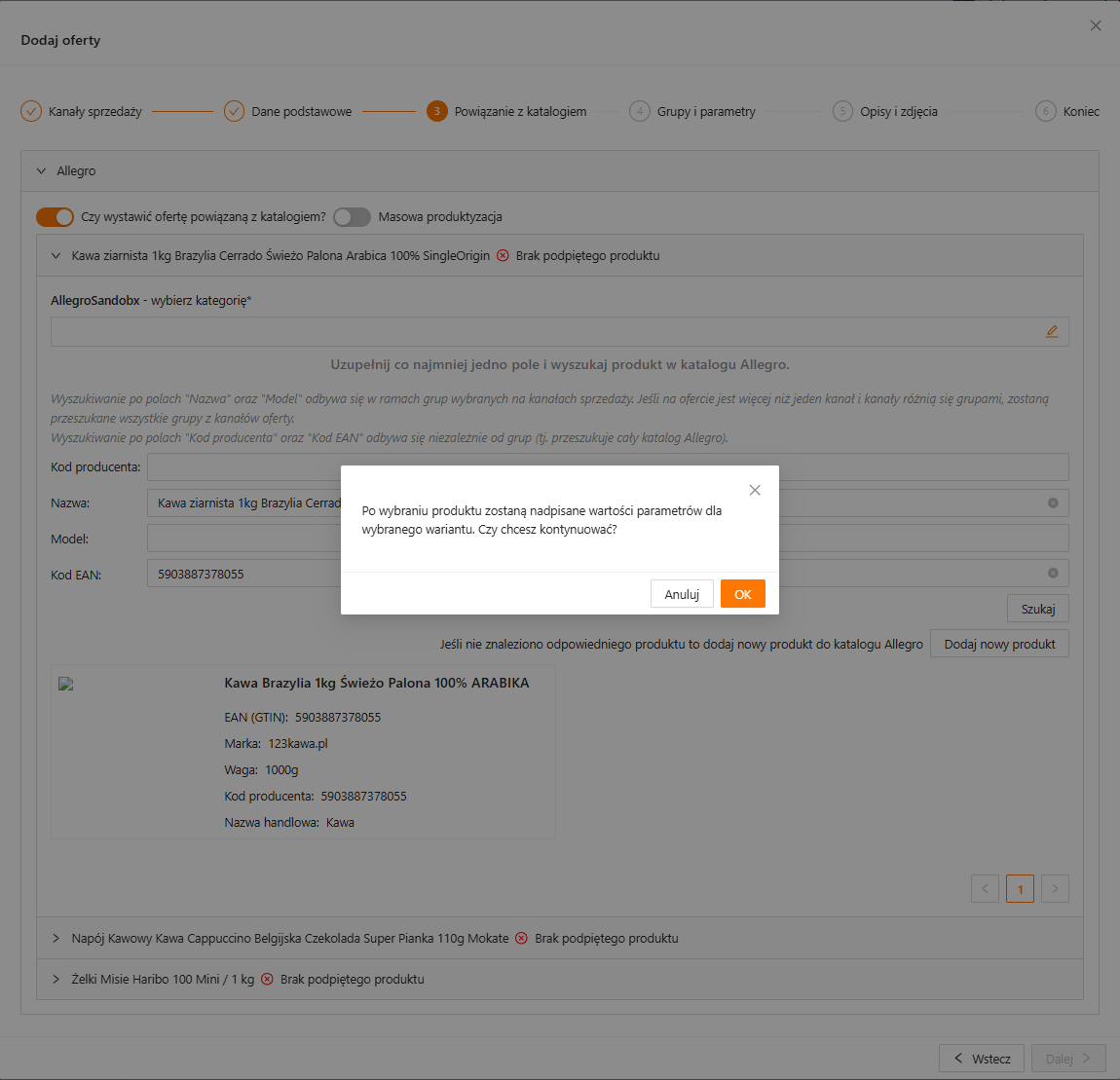Click 'Kod producenta: 5903887378055' in product card

point(315,796)
